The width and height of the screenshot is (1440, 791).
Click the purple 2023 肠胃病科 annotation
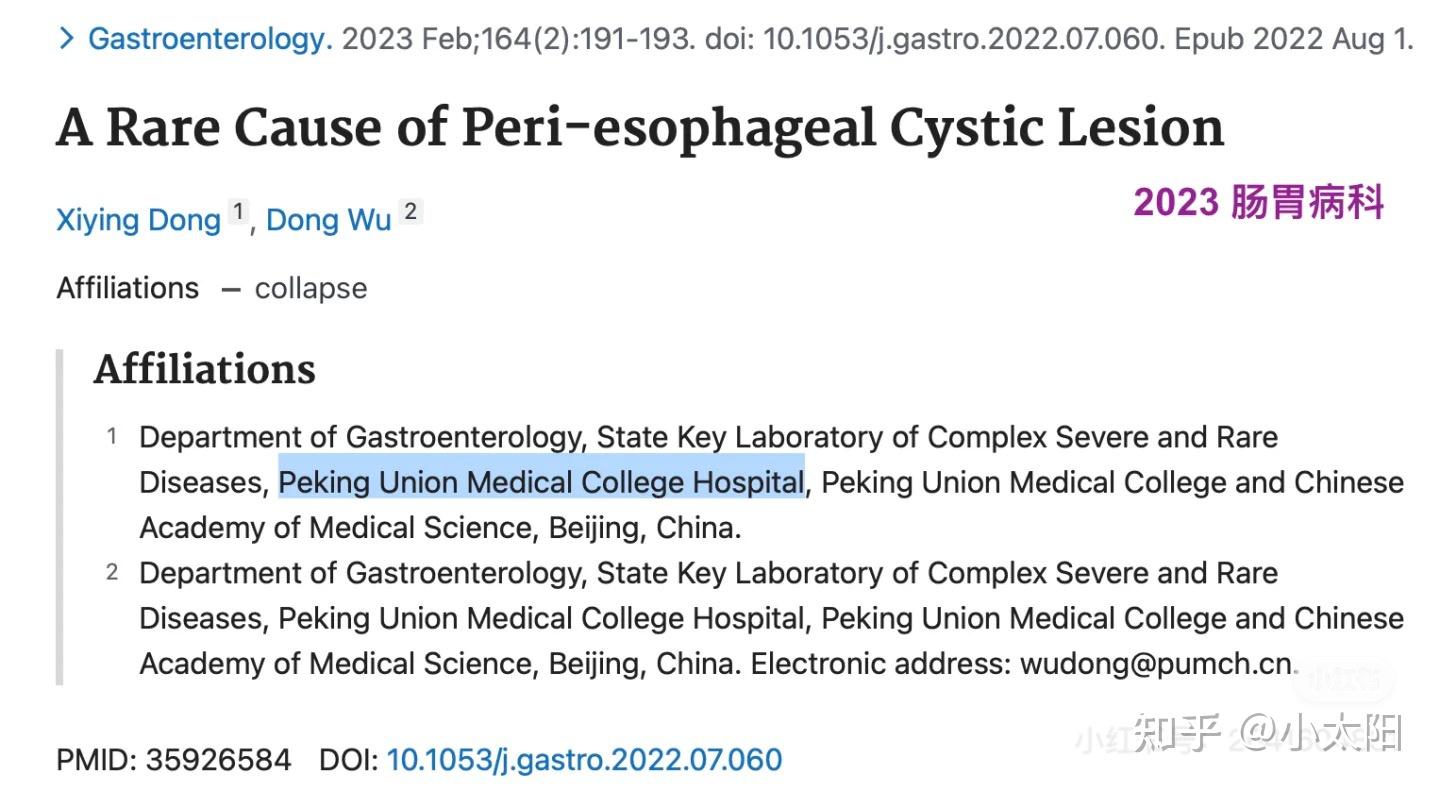coord(1258,203)
